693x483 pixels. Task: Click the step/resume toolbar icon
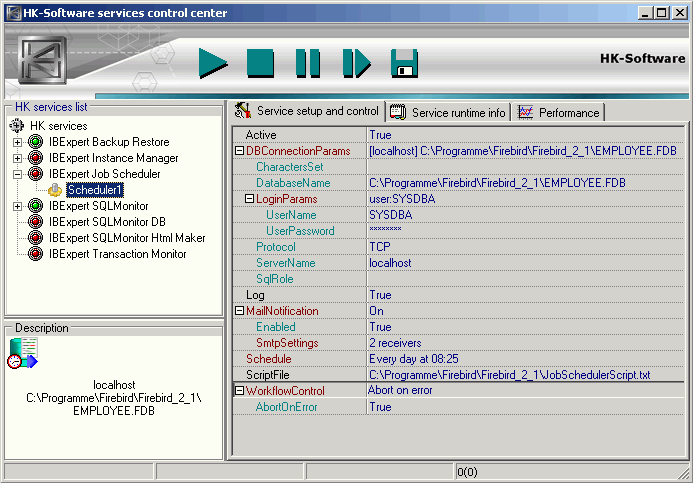tap(356, 63)
